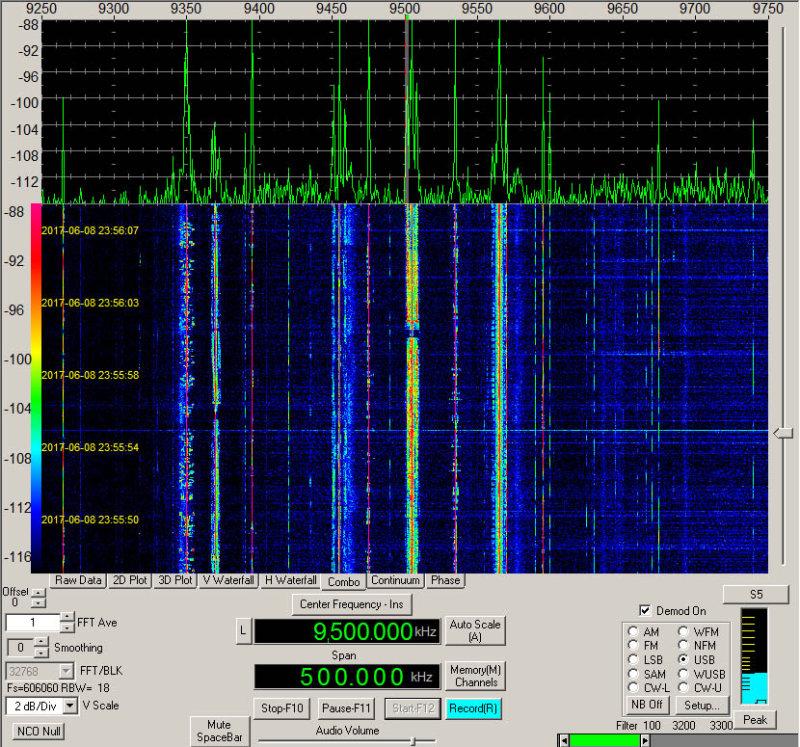Adjust the Audio Volume slider
This screenshot has width=800, height=747.
[413, 741]
